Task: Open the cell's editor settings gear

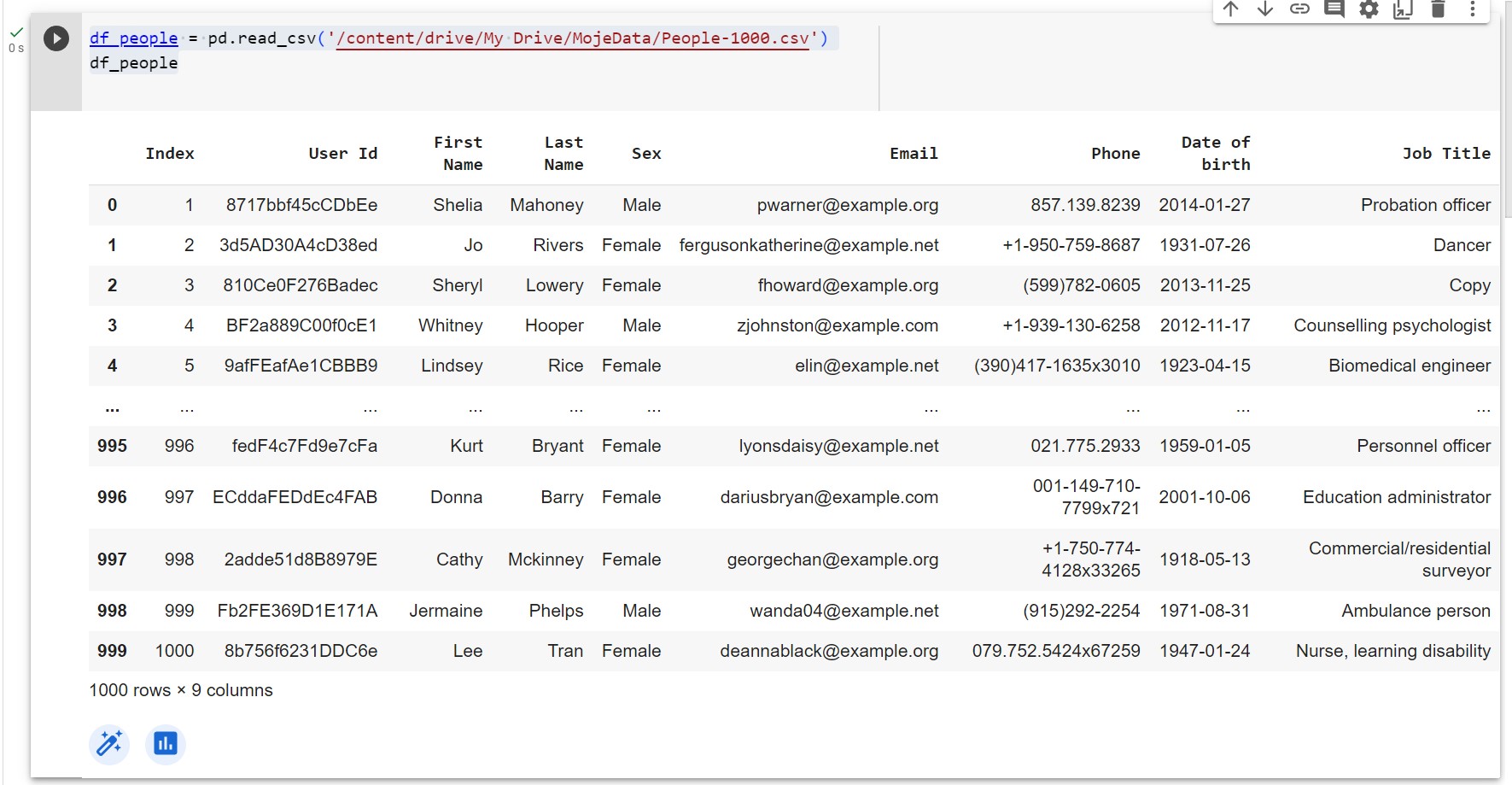Action: tap(1369, 9)
